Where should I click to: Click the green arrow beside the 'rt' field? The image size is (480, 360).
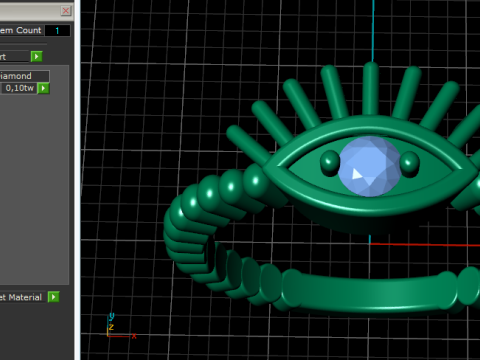37,56
